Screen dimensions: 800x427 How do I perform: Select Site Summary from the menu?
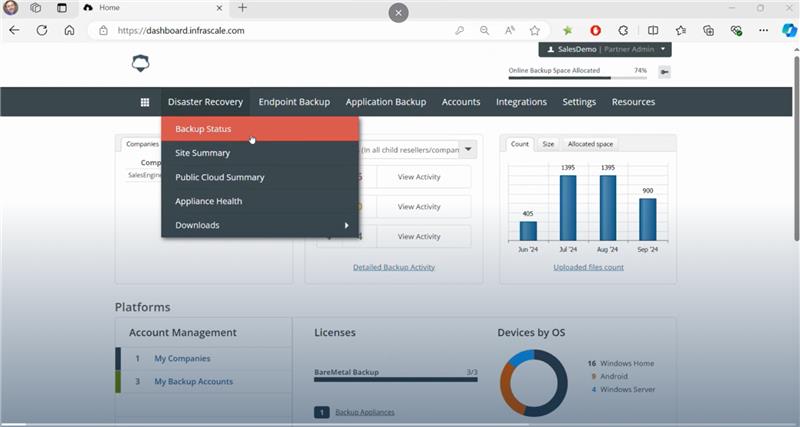(x=260, y=153)
